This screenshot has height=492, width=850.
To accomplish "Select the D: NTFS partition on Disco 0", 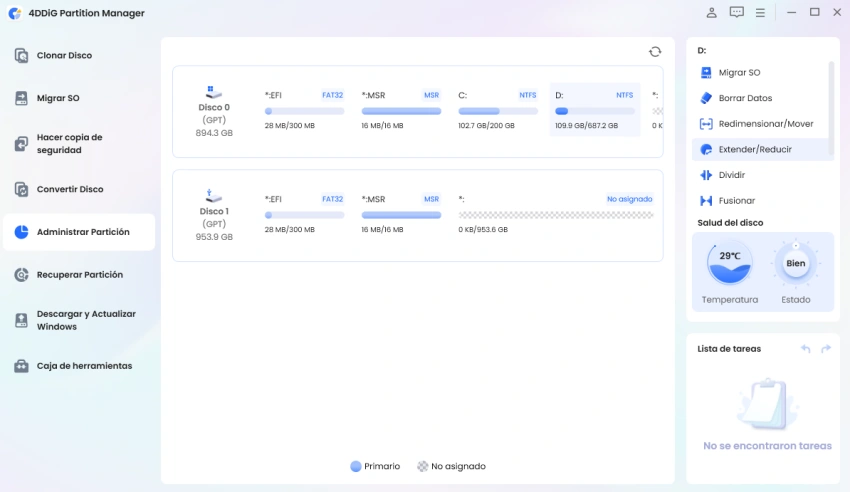I will [595, 110].
